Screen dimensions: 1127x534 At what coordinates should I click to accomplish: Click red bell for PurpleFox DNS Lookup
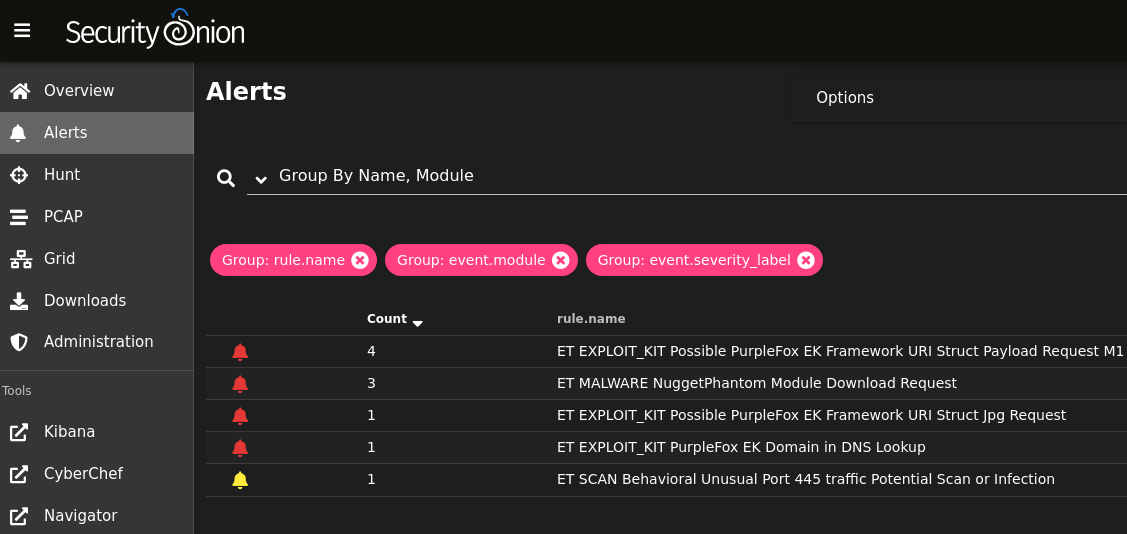pos(240,448)
